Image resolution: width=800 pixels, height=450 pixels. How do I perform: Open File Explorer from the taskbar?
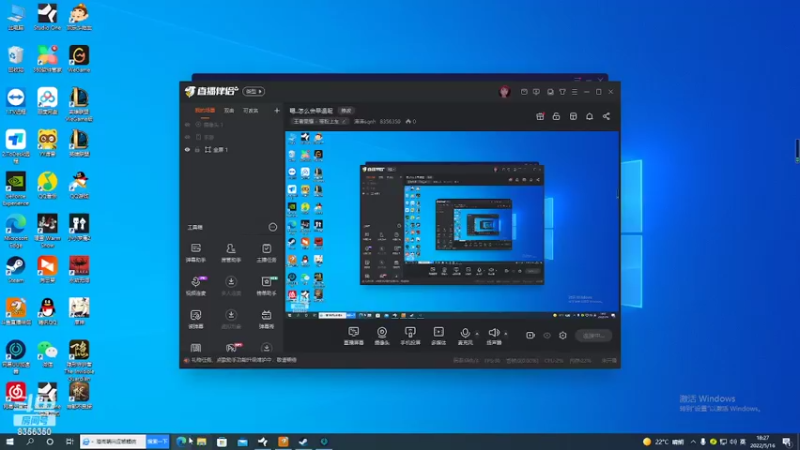202,441
